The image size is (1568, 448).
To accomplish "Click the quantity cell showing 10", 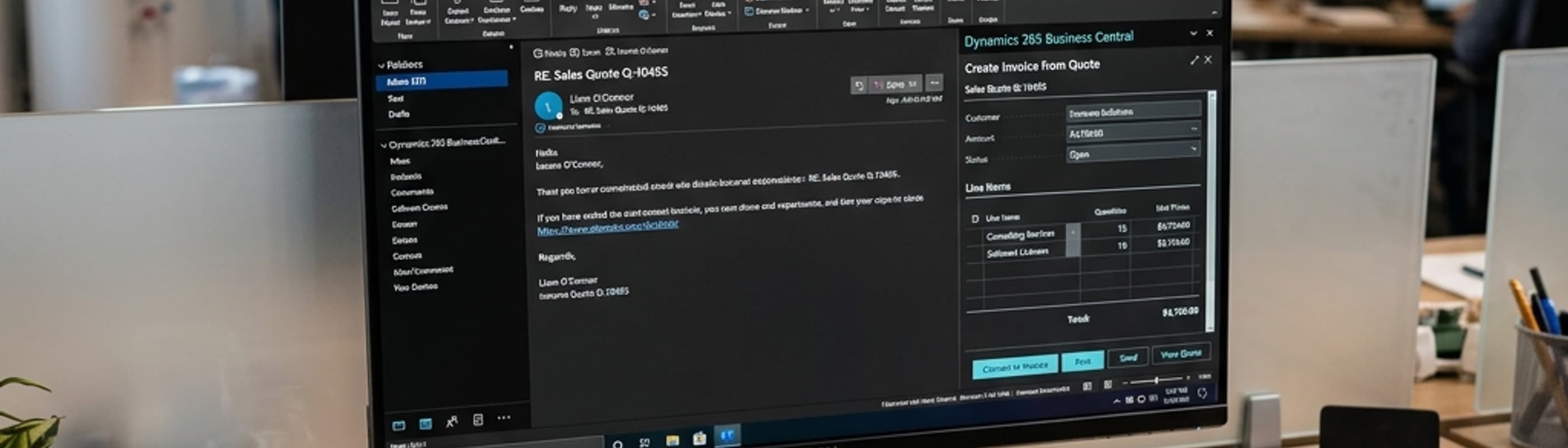I will tap(1121, 245).
